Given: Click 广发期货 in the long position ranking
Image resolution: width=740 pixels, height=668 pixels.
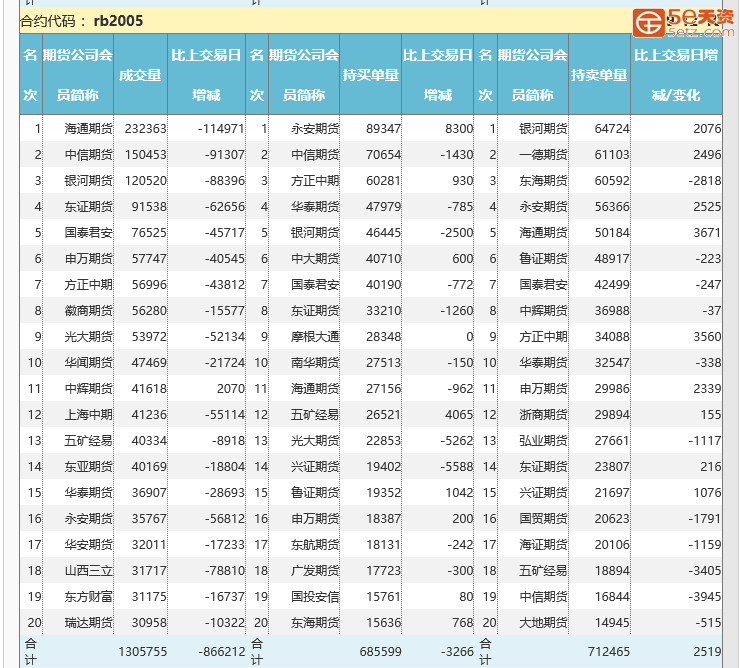Looking at the screenshot, I should pos(315,570).
